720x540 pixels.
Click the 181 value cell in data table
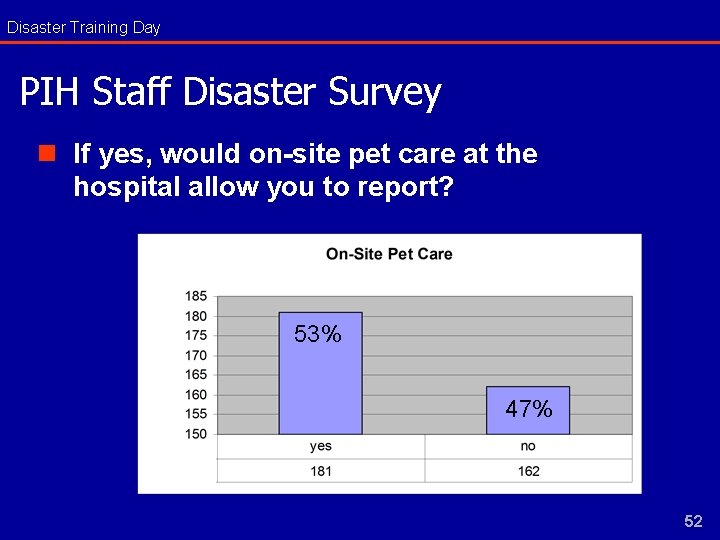[321, 471]
